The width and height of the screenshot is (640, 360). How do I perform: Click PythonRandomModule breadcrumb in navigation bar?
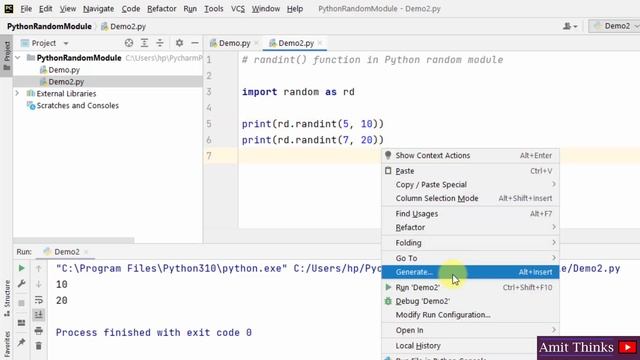(49, 26)
